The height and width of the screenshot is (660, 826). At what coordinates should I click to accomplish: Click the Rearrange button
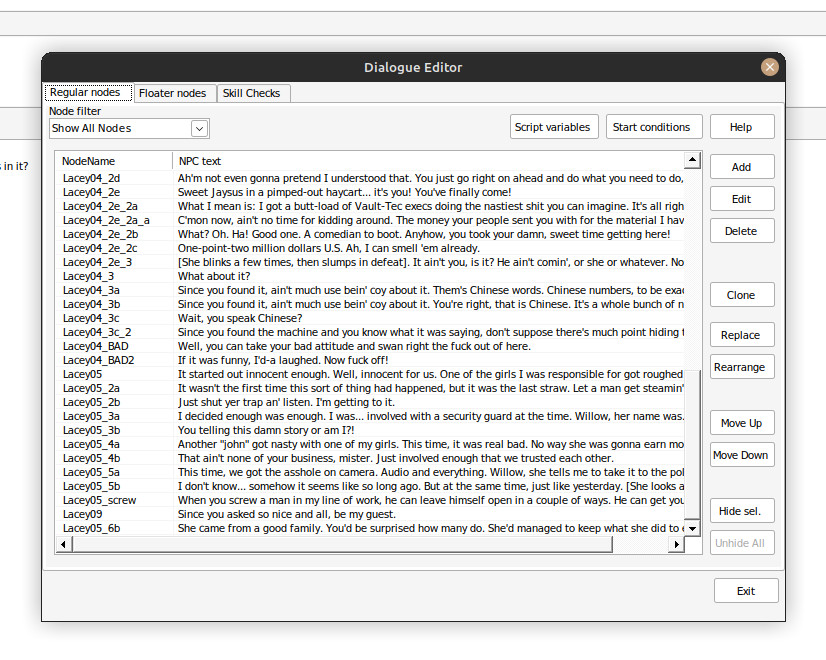(x=742, y=367)
